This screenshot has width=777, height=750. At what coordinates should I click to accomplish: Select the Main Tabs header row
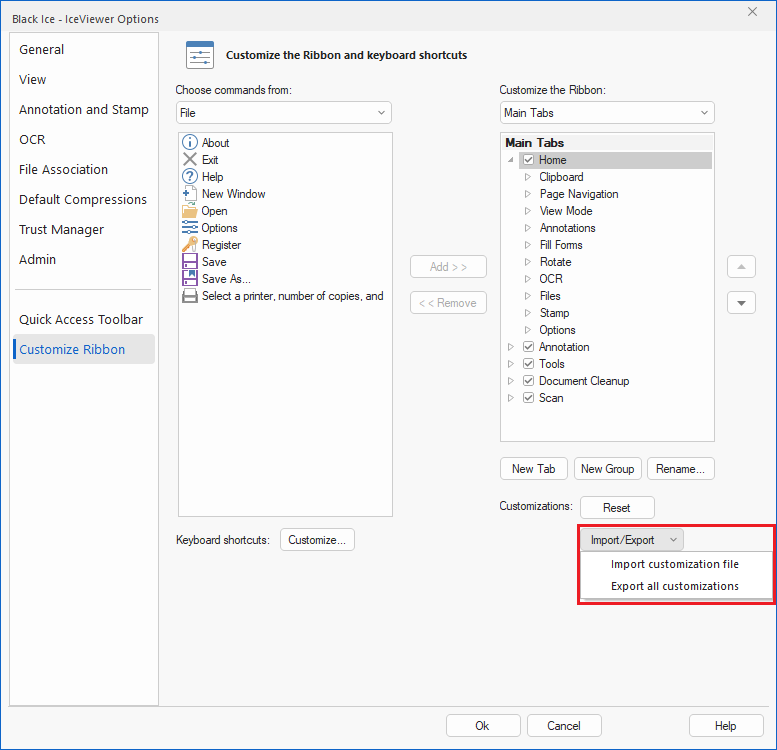607,143
